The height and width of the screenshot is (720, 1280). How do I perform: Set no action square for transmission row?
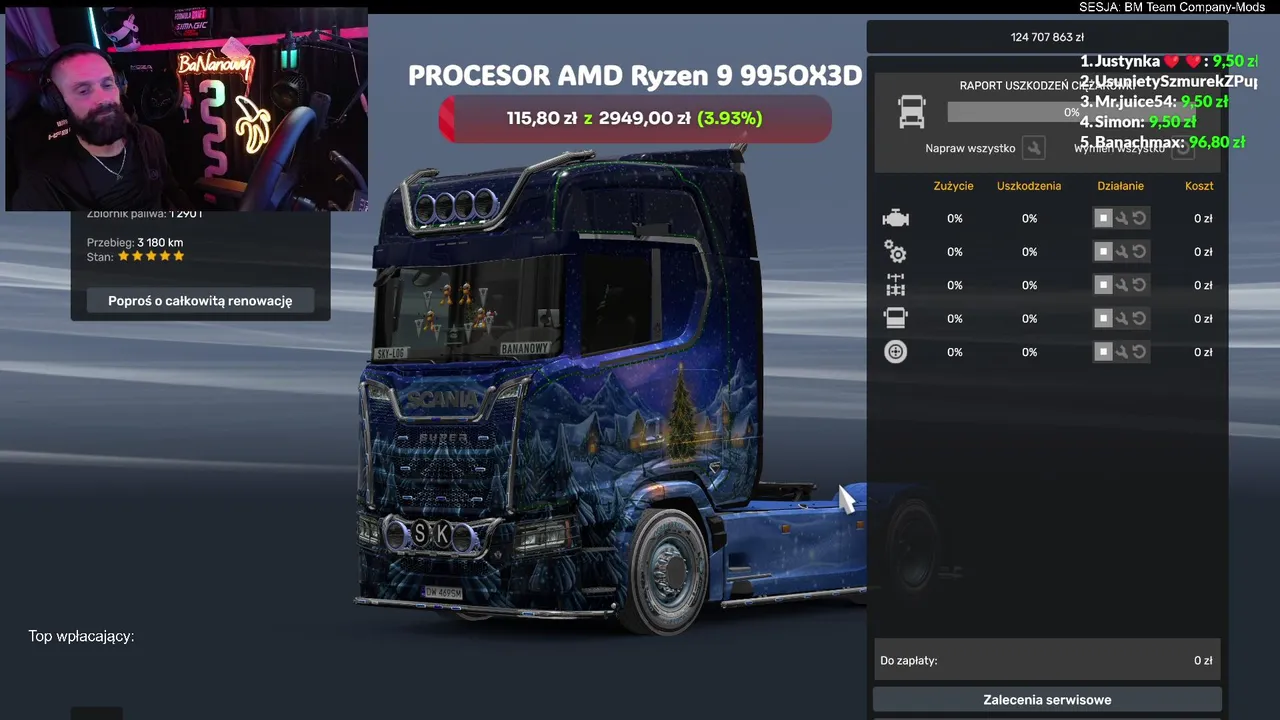[1103, 252]
